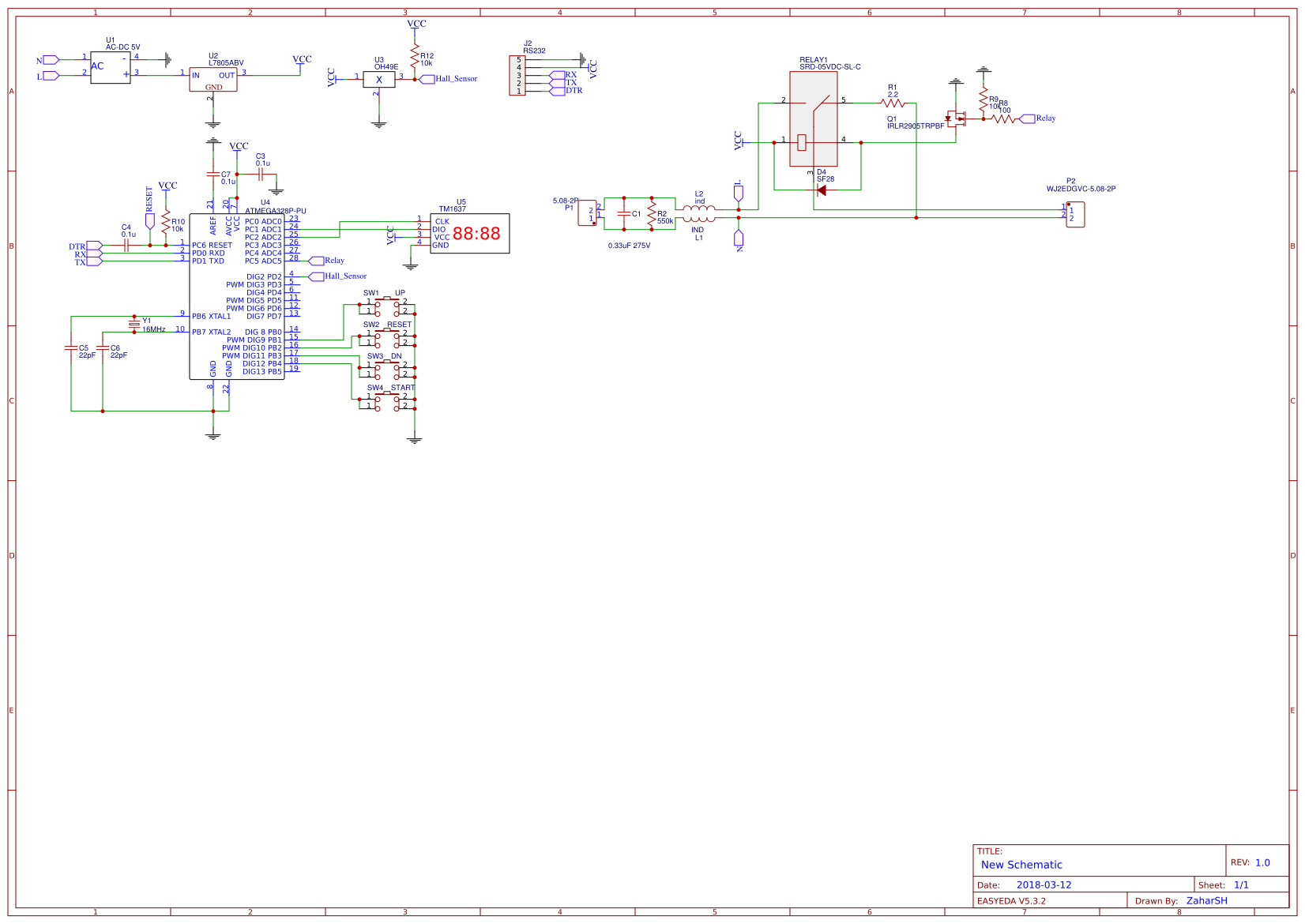Click the Sheet 1/1 field in title block

tap(1240, 885)
